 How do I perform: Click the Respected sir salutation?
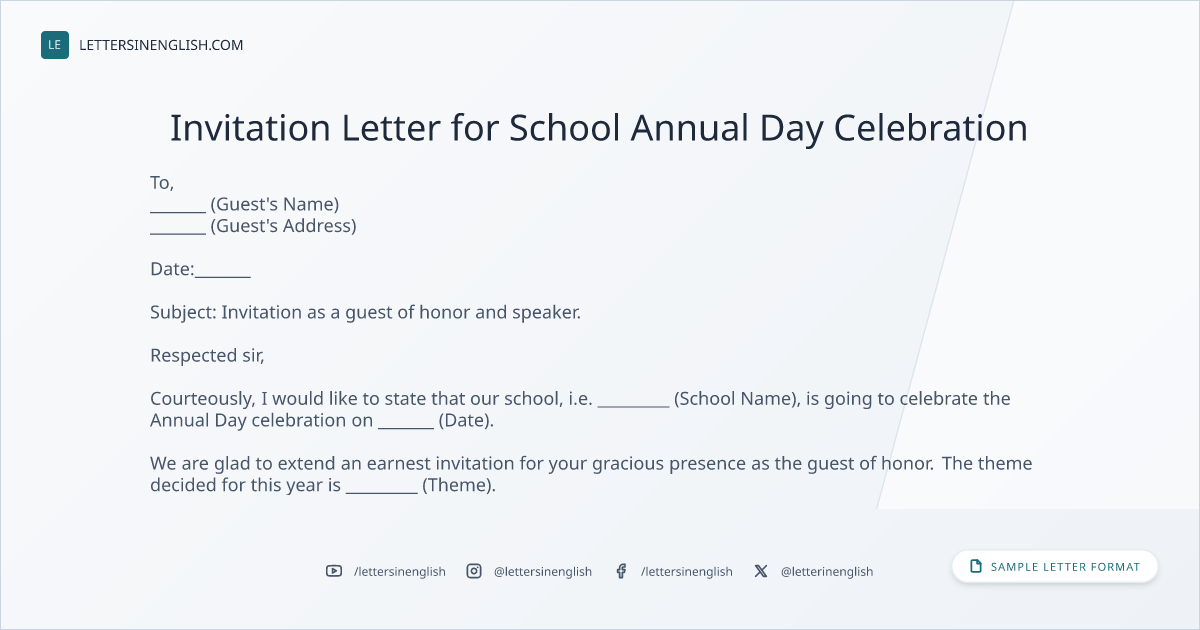[x=207, y=355]
